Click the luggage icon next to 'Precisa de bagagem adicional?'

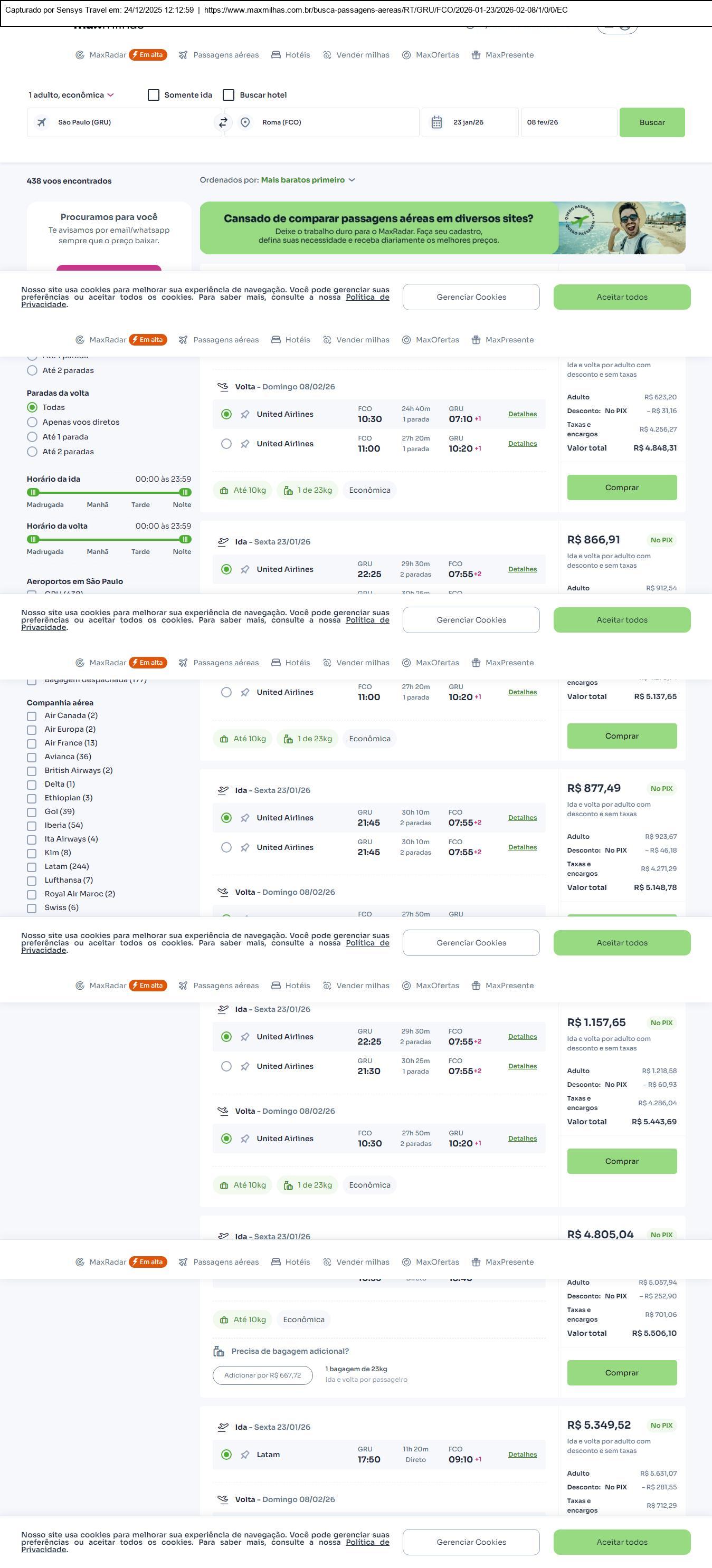coord(219,1351)
